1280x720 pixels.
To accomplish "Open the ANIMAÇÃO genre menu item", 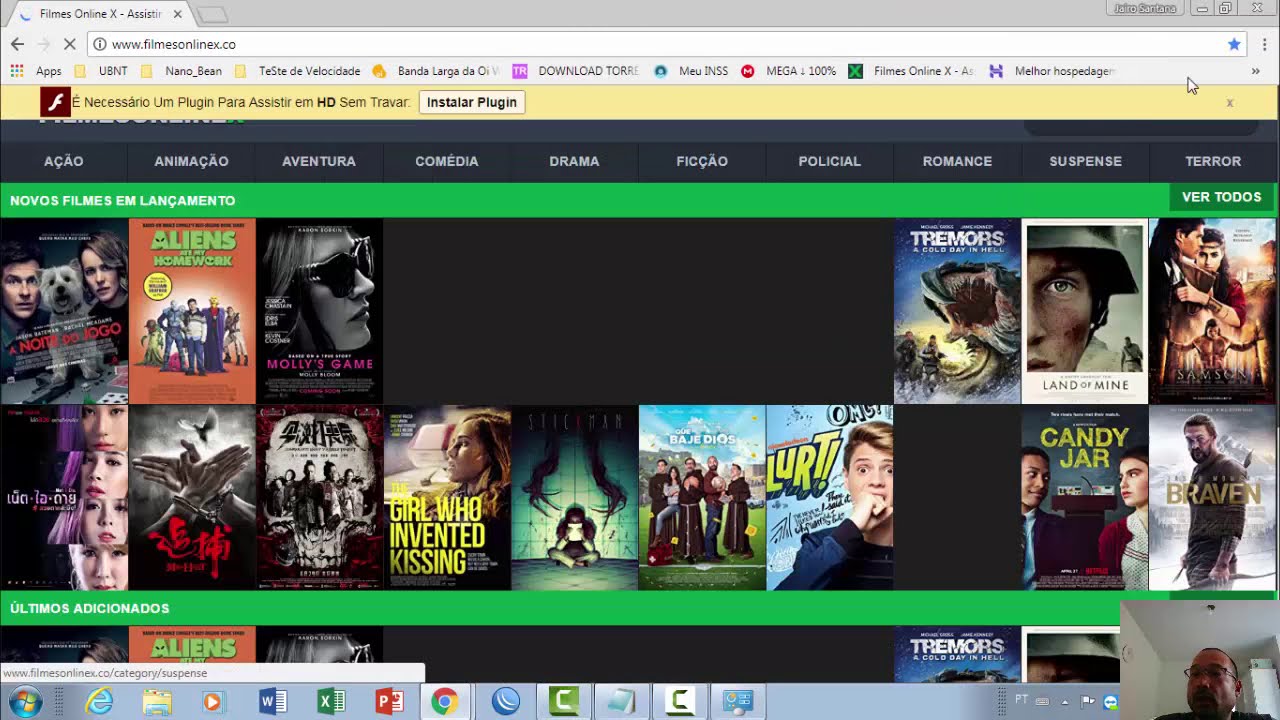I will click(191, 161).
